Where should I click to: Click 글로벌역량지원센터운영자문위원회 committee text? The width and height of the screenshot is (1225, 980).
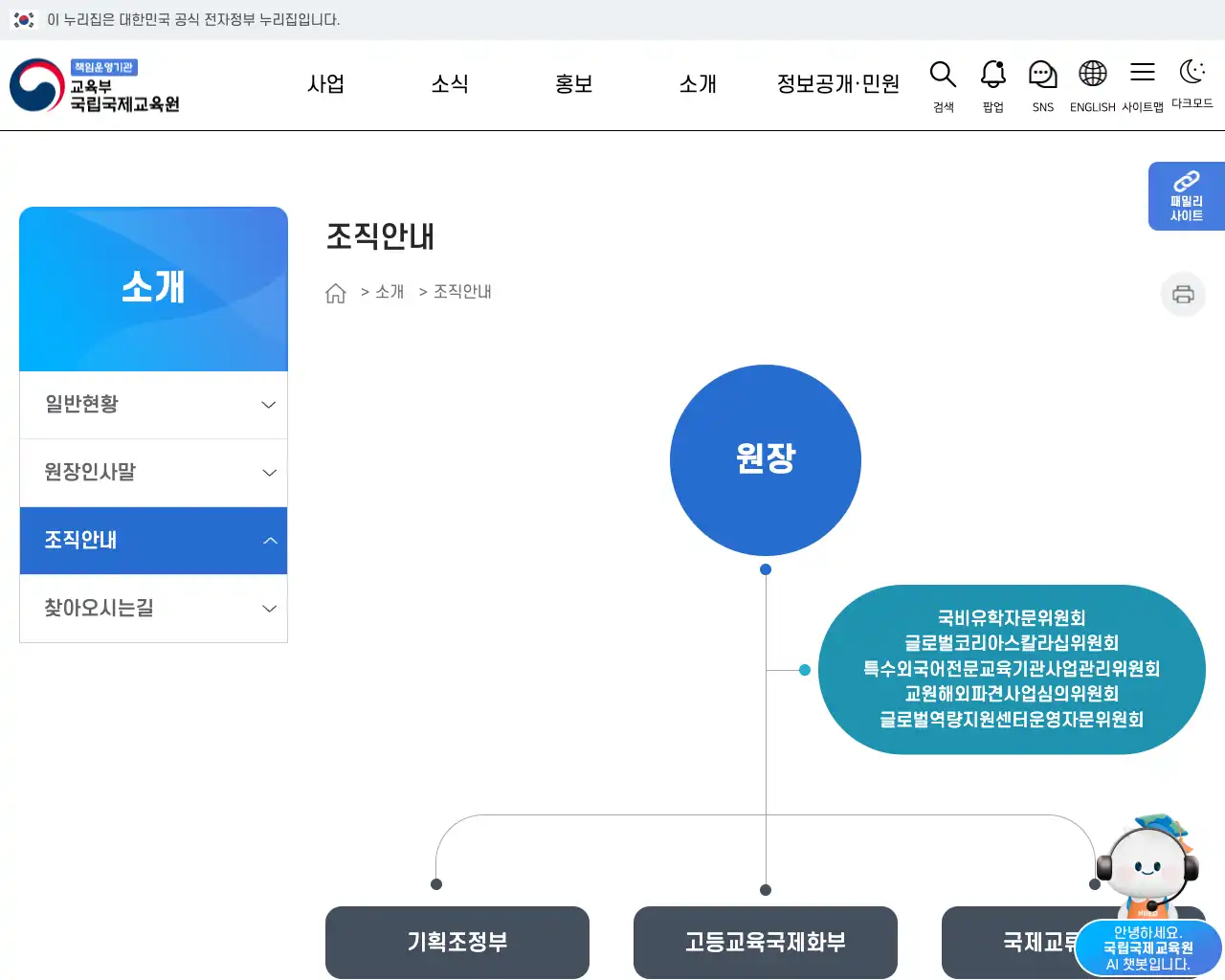1012,720
